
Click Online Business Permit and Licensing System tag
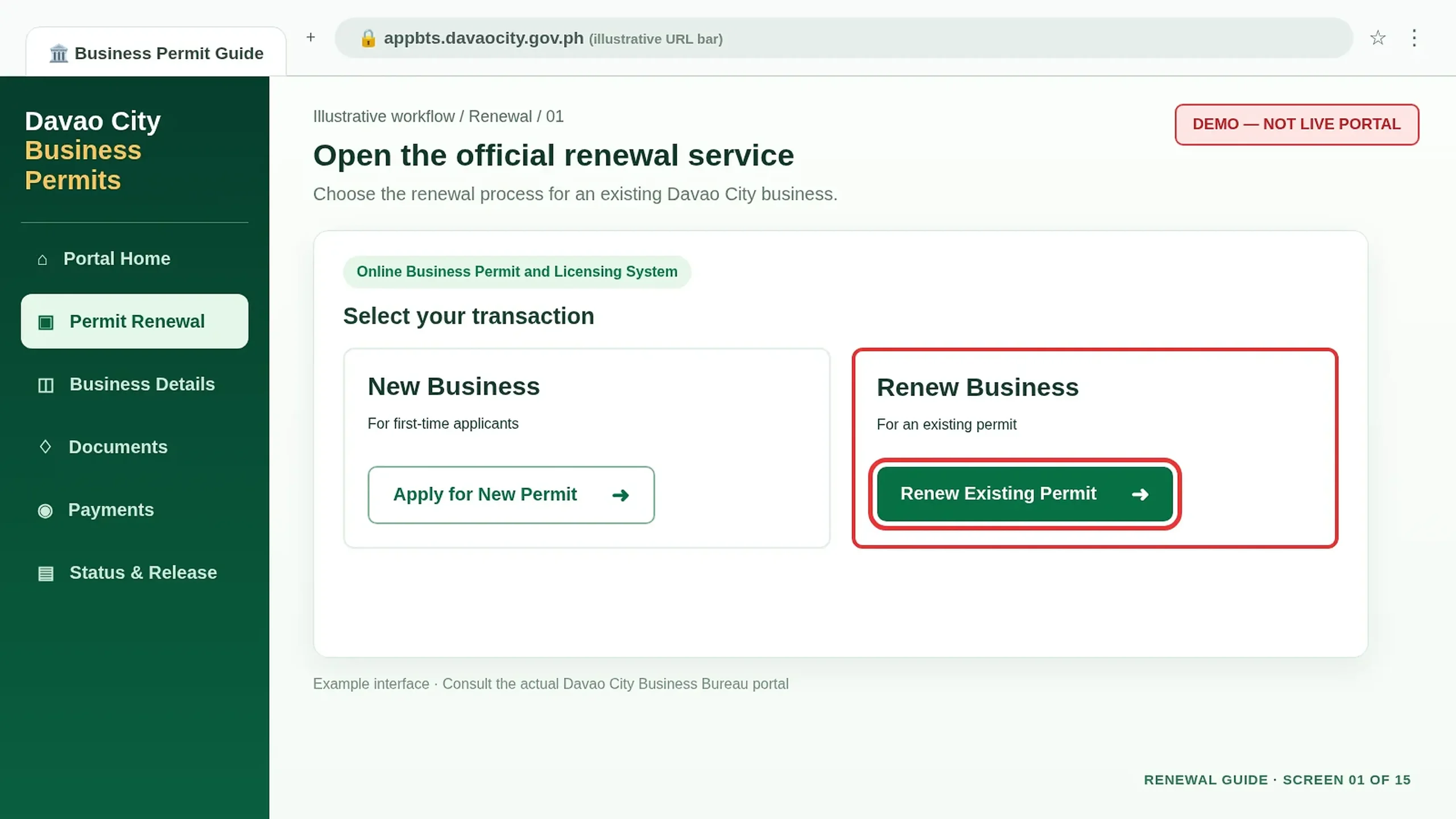pos(517,272)
